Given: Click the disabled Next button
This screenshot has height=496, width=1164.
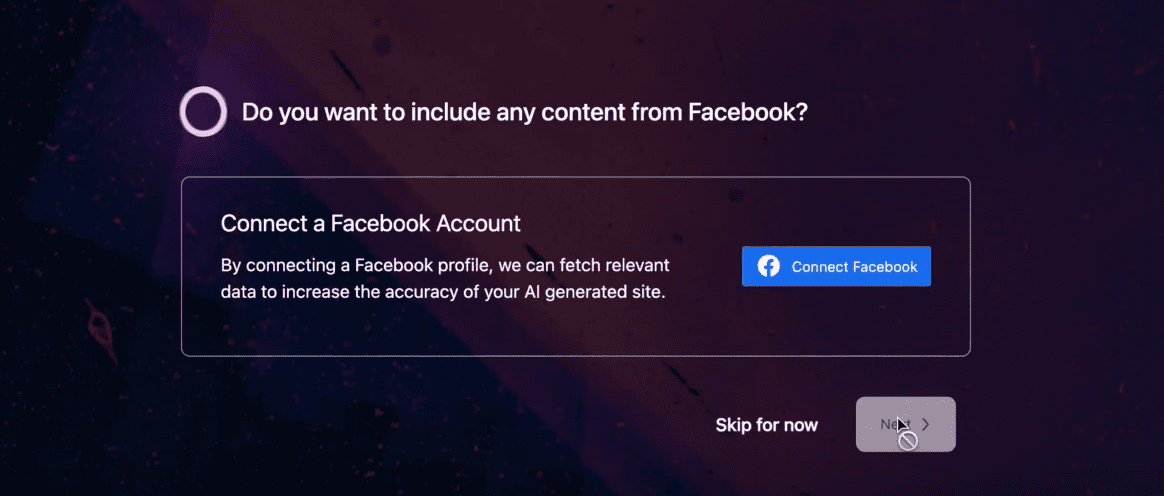Looking at the screenshot, I should pos(905,424).
